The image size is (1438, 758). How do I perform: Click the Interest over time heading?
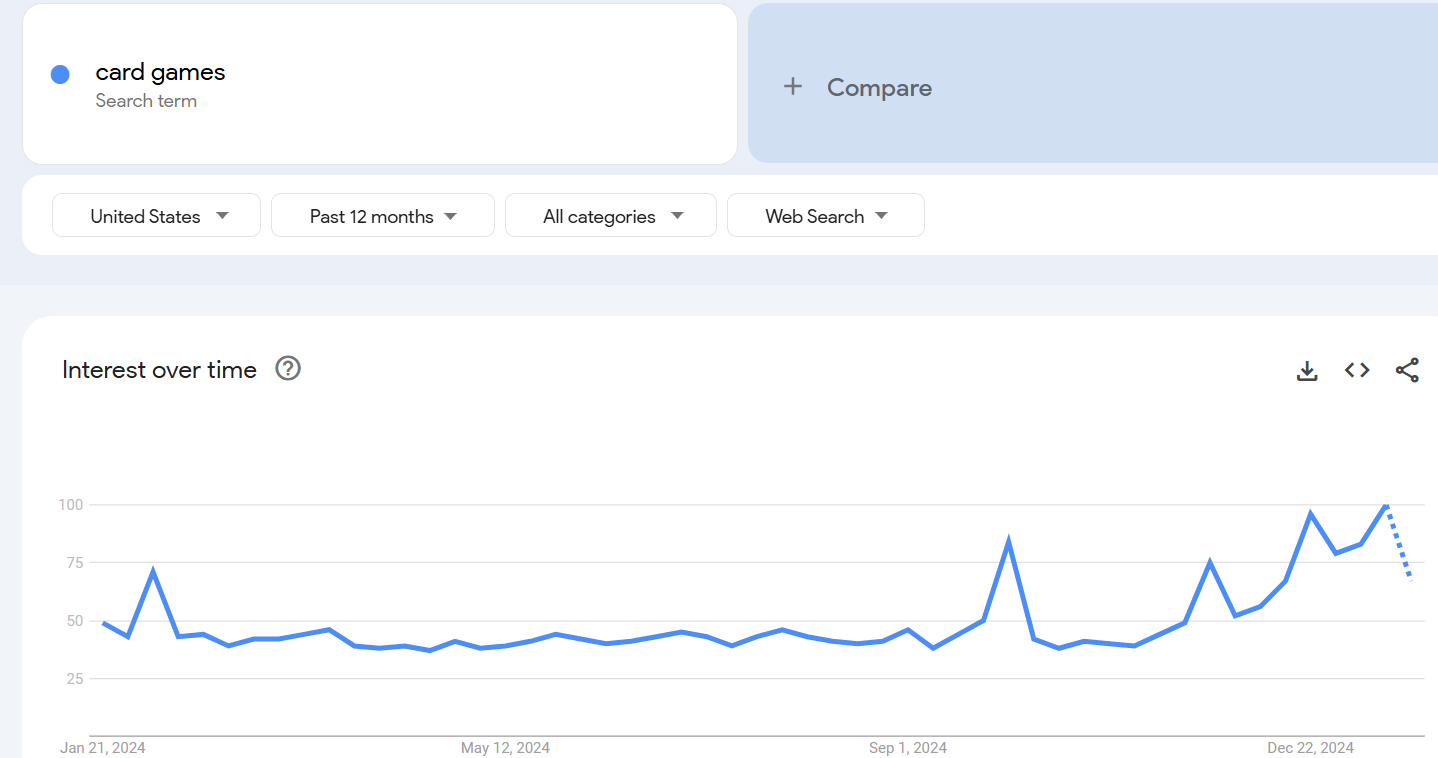click(x=159, y=369)
